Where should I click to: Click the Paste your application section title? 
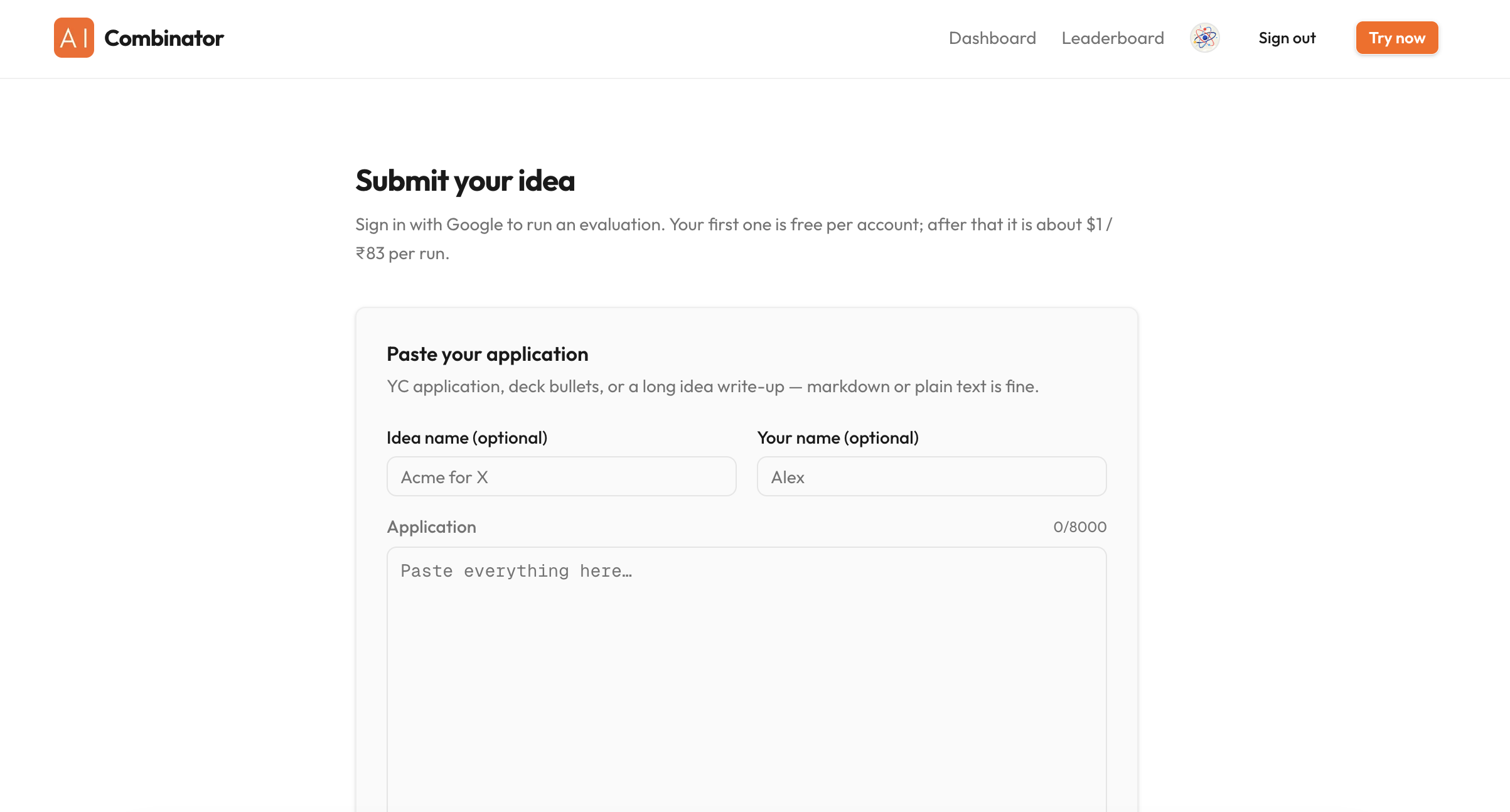[x=488, y=353]
